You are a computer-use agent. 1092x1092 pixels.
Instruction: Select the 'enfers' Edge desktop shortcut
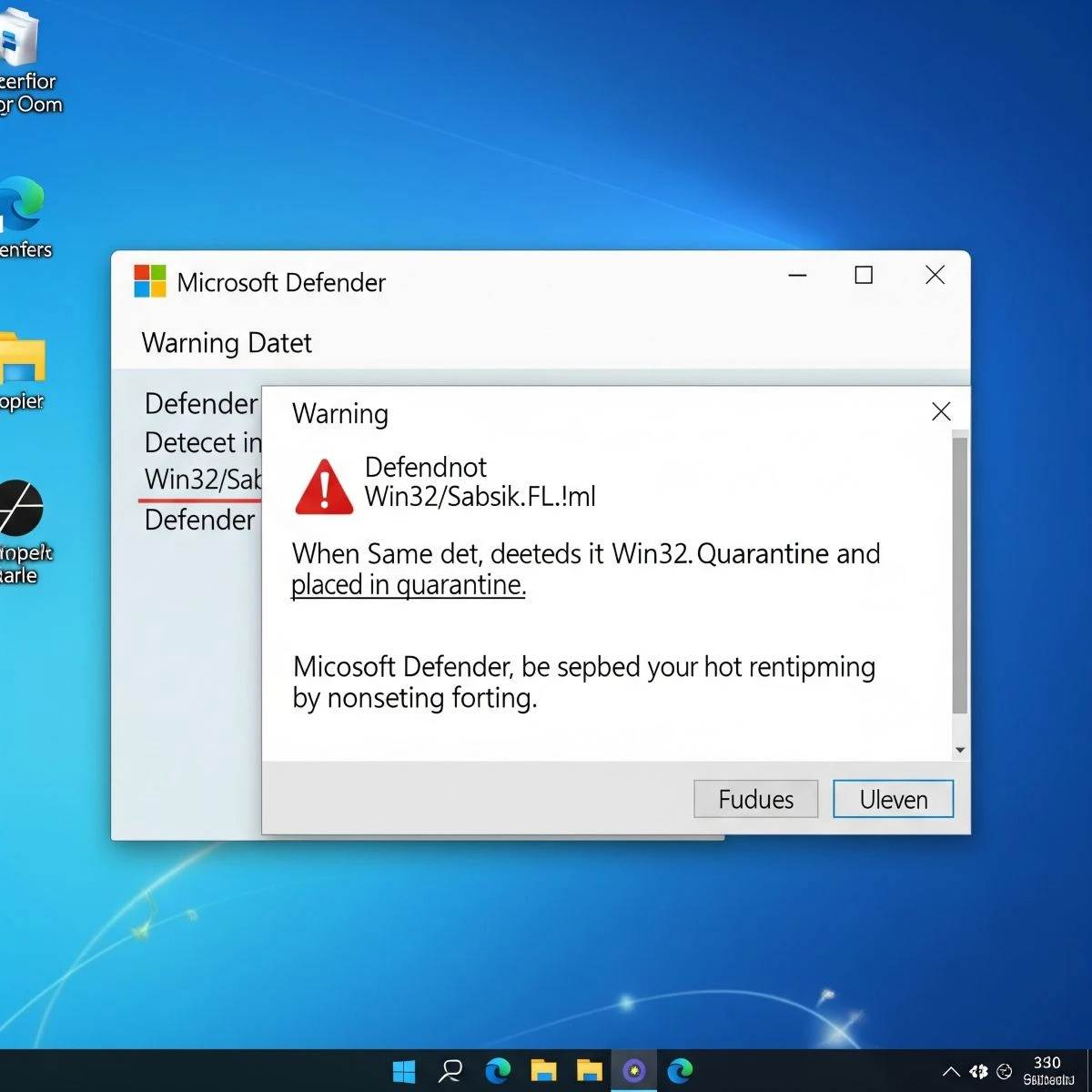coord(23,218)
